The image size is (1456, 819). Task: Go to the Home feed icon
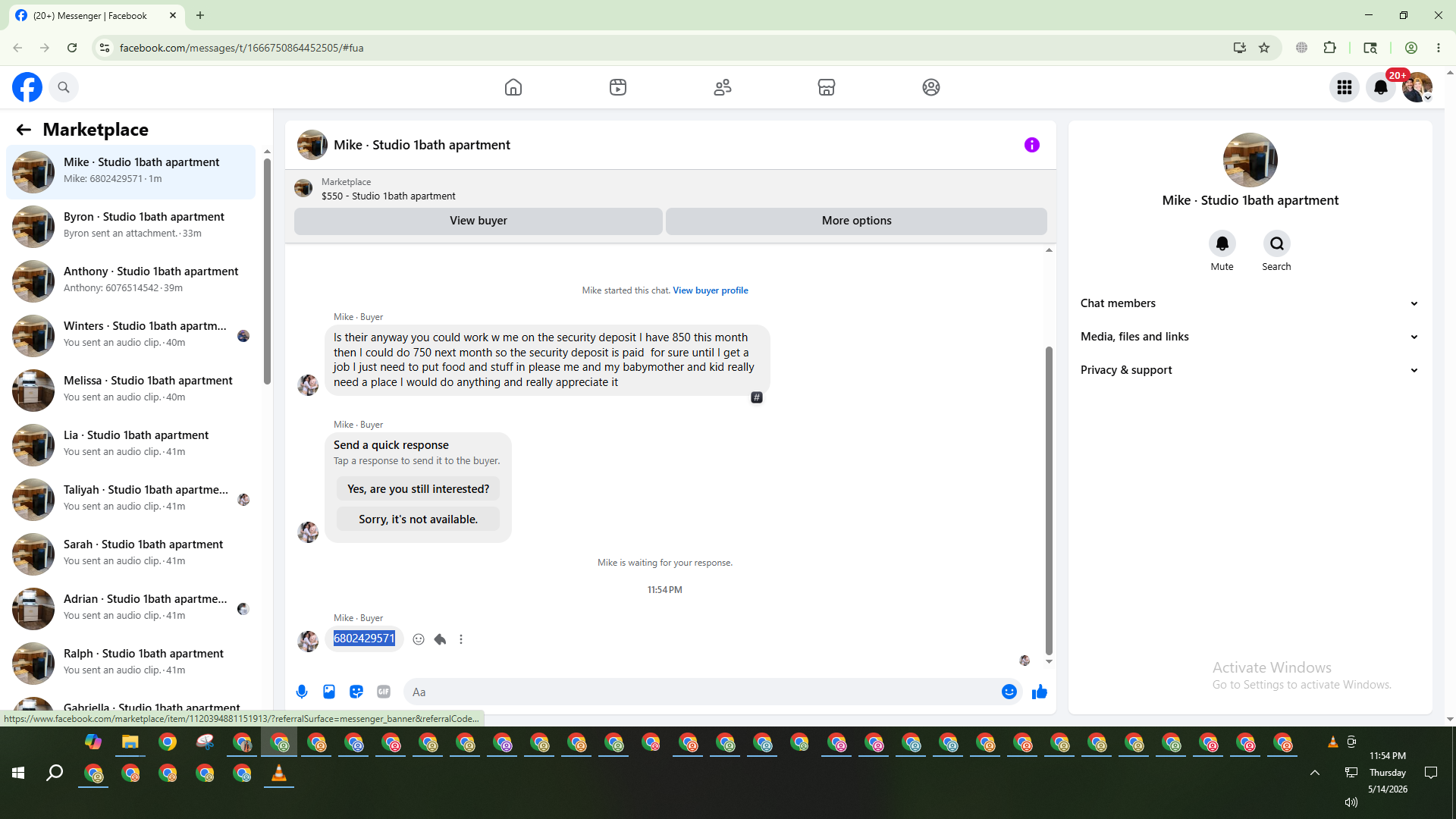(513, 87)
